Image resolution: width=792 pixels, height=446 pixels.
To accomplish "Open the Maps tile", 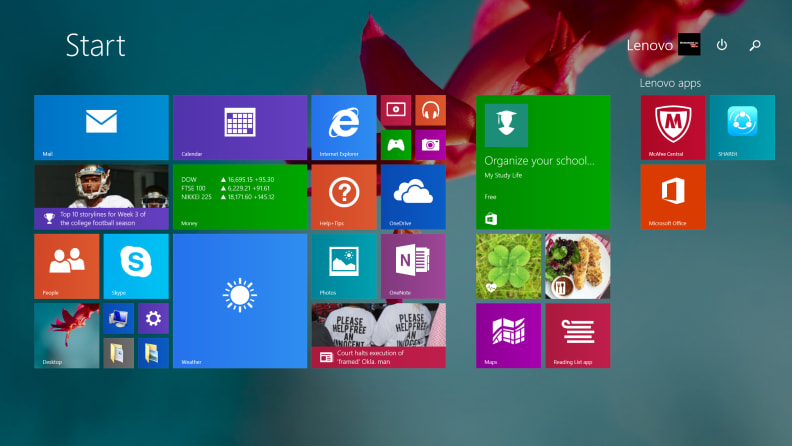I will (508, 335).
